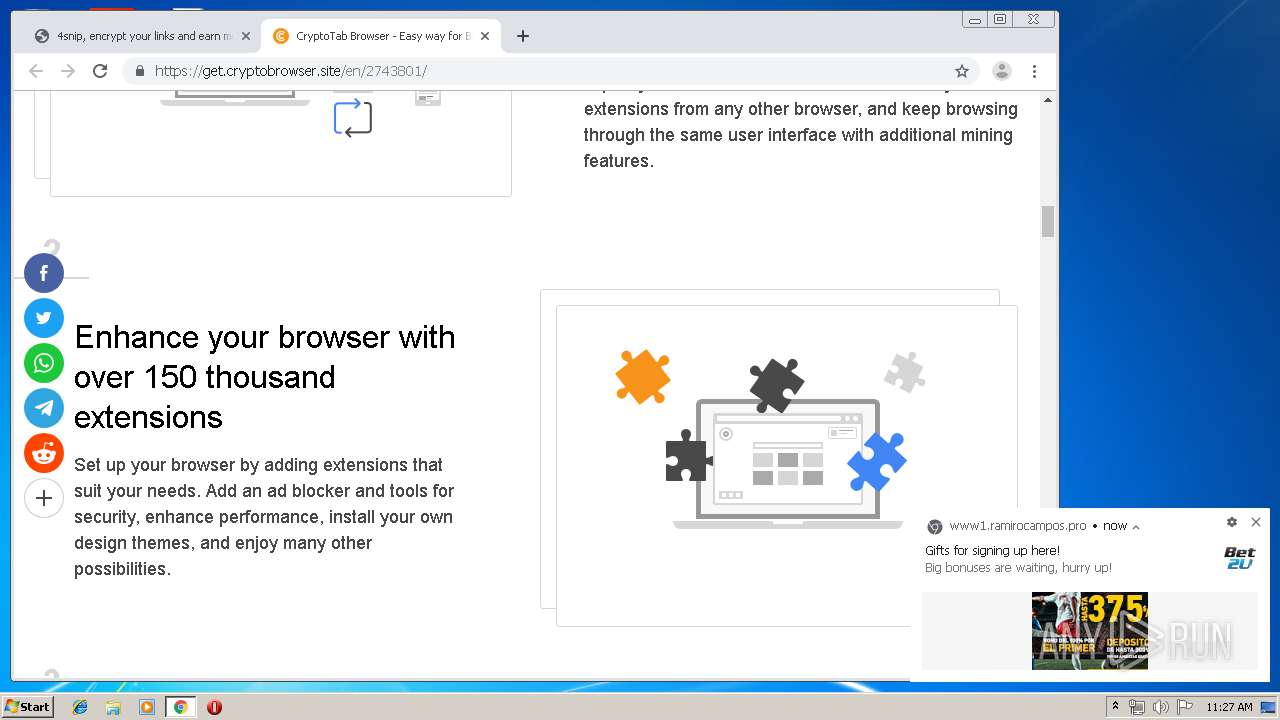The height and width of the screenshot is (720, 1280).
Task: Open the Opera icon in taskbar
Action: 214,707
